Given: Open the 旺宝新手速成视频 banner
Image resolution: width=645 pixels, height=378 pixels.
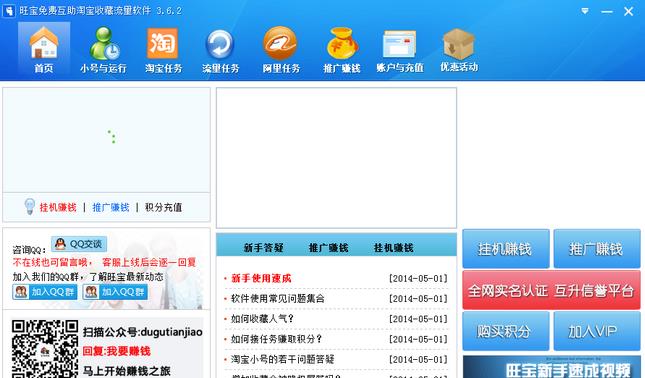Looking at the screenshot, I should pos(551,367).
